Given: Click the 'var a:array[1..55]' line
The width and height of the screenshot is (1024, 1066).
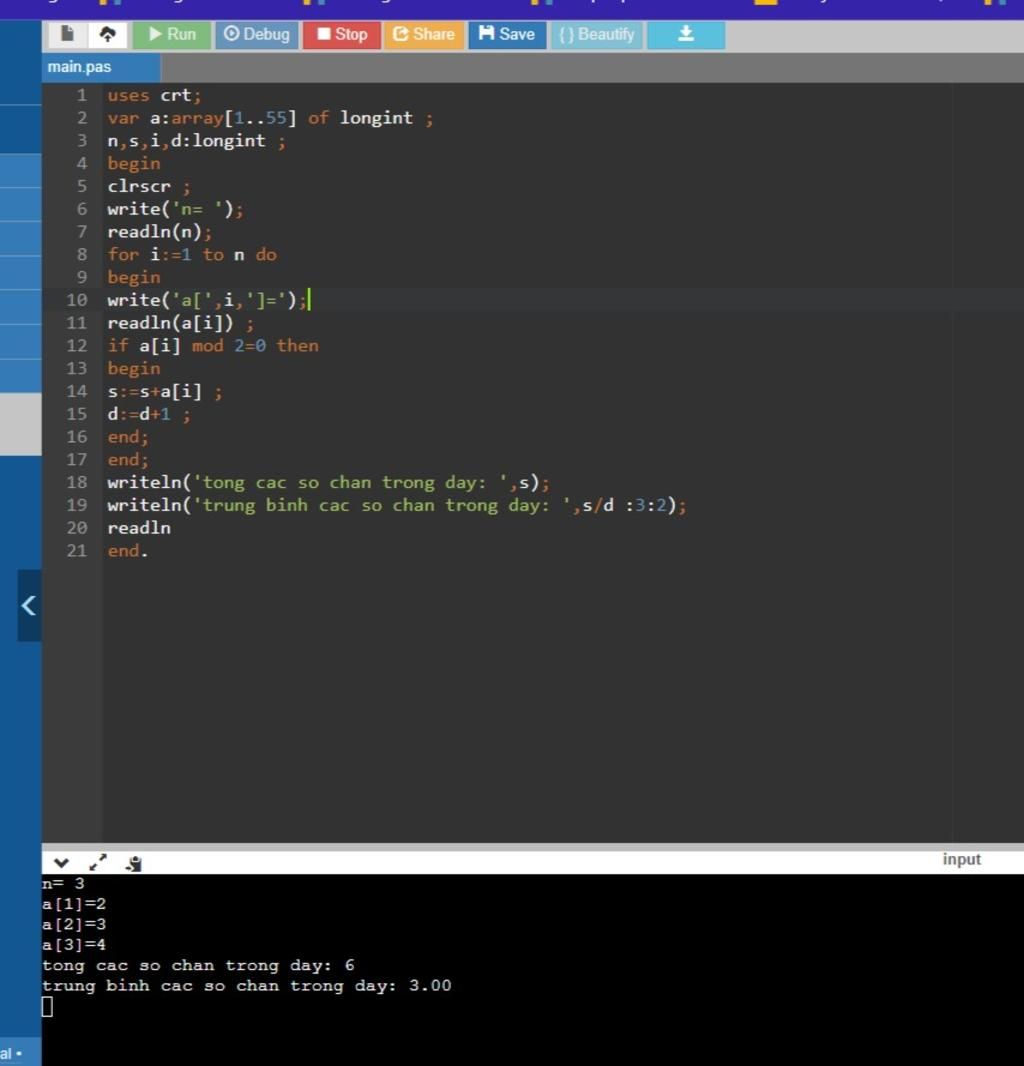Looking at the screenshot, I should pos(270,118).
